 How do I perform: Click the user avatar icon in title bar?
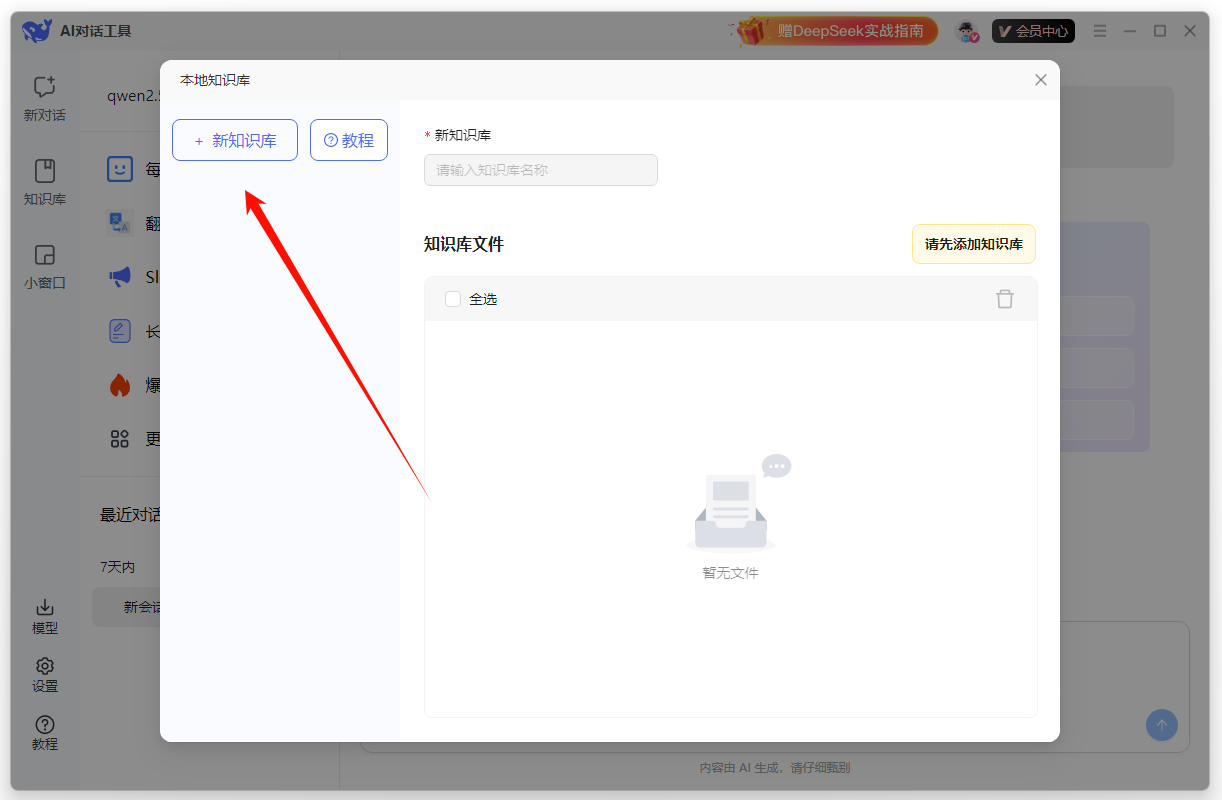pos(966,31)
